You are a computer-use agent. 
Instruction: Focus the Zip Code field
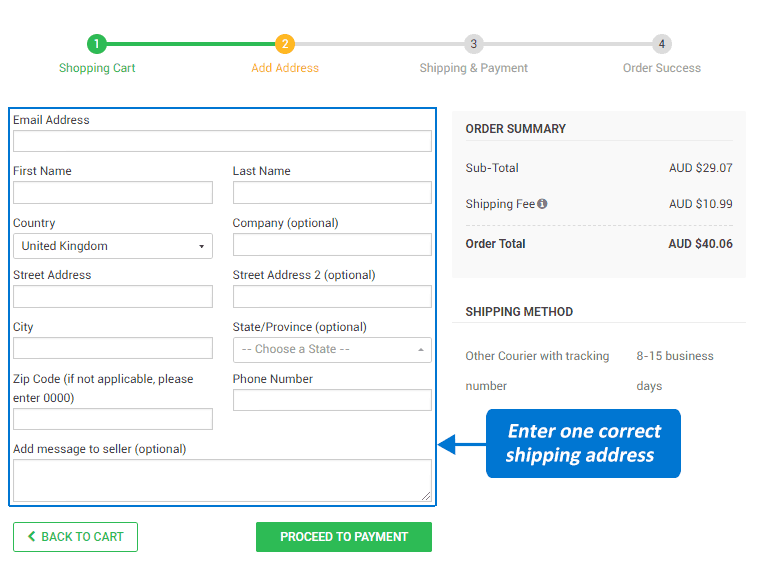[x=113, y=419]
